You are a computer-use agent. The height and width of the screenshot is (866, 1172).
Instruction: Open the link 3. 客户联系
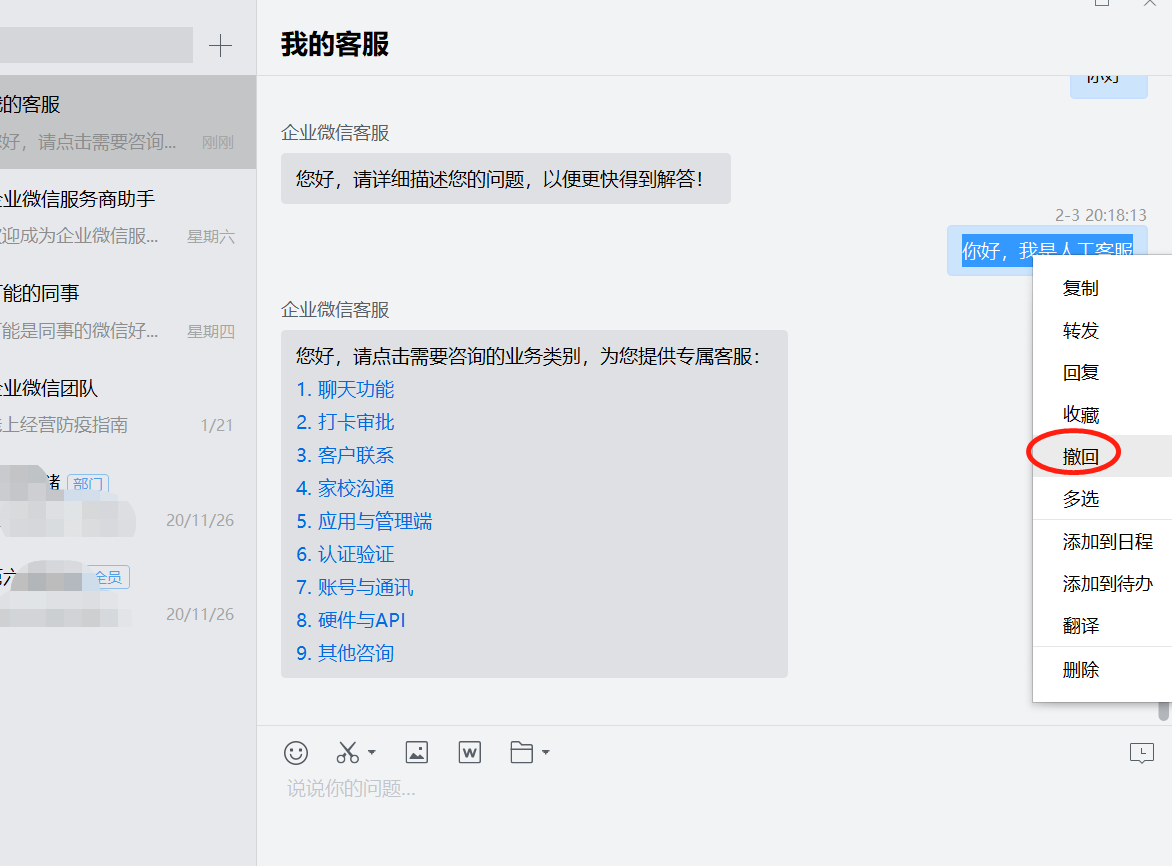[x=345, y=455]
